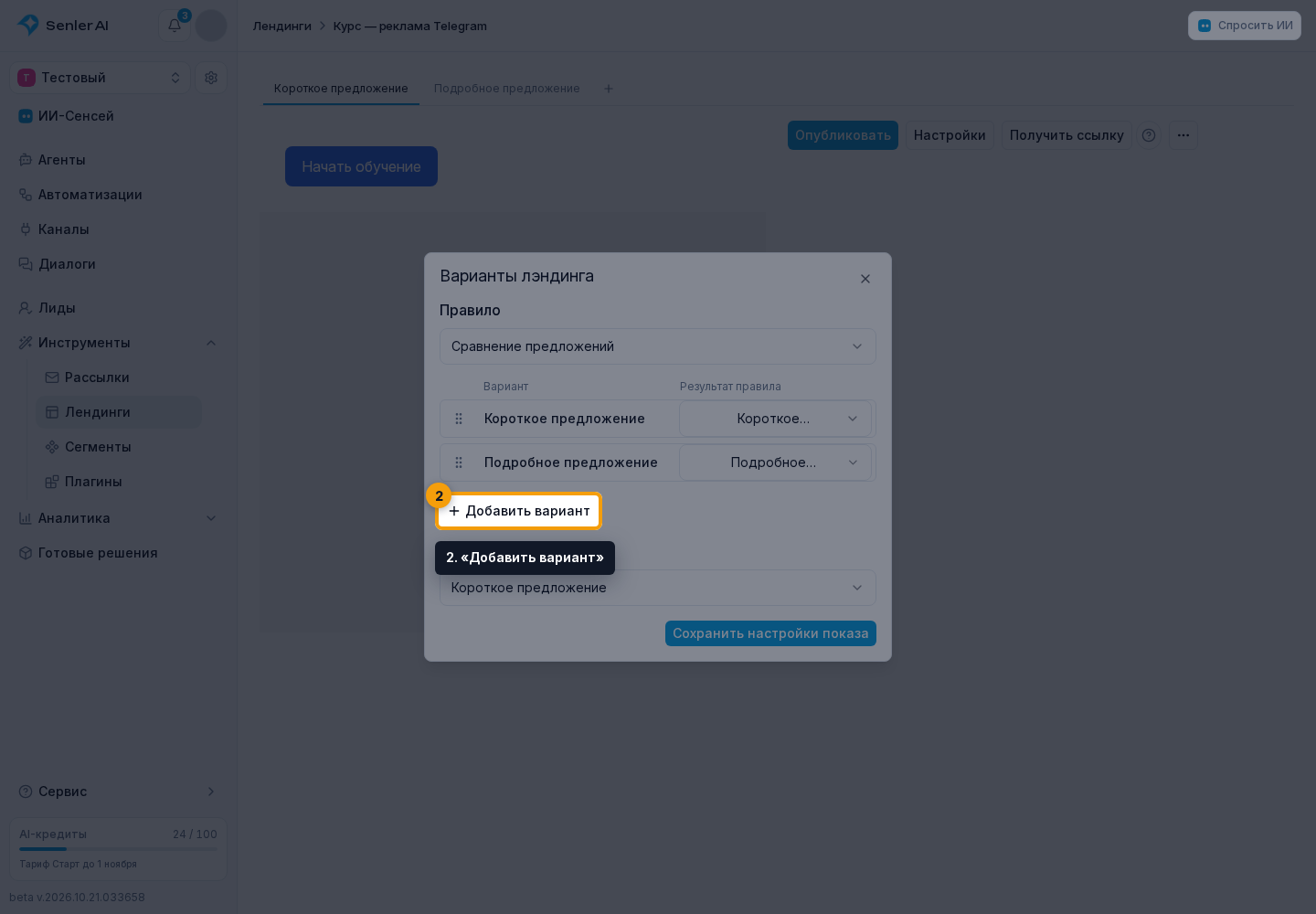Go to Каналы section
The height and width of the screenshot is (914, 1316).
tap(118, 229)
